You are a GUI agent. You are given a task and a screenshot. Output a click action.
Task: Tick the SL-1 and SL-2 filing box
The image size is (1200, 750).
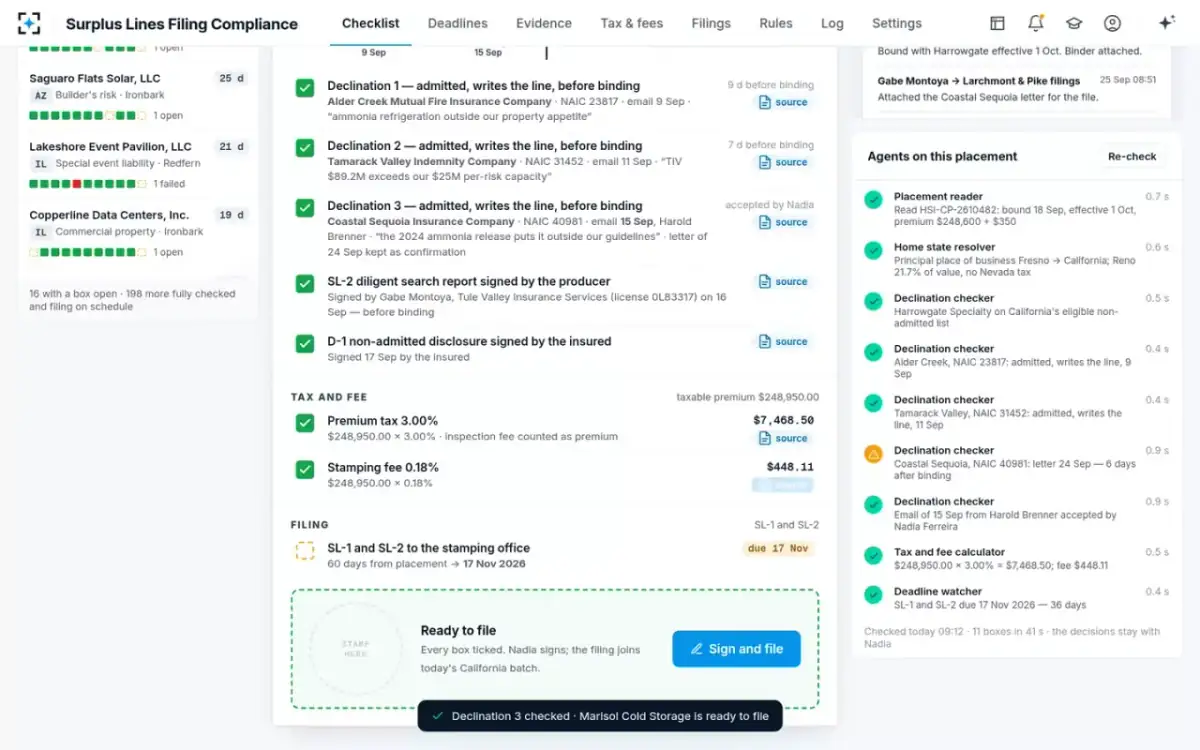305,551
